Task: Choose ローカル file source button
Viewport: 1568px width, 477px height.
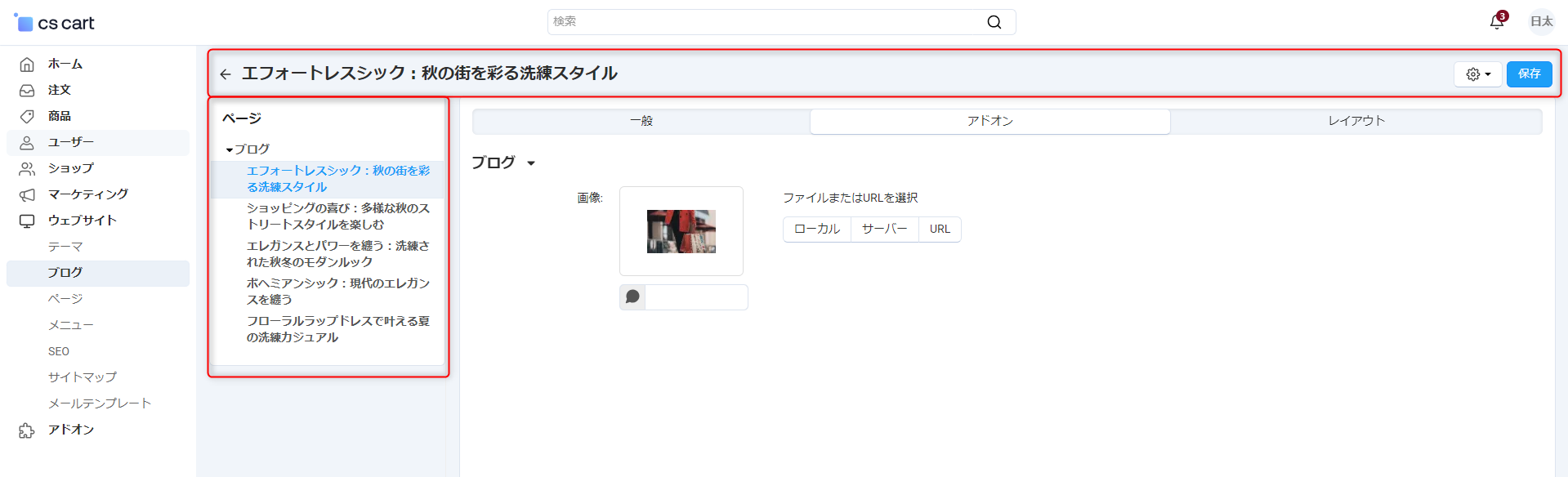Action: click(816, 230)
